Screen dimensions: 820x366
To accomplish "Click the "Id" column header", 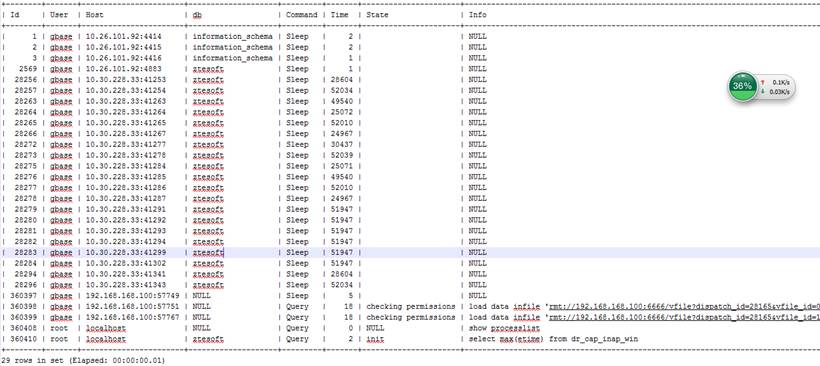I will [x=15, y=15].
